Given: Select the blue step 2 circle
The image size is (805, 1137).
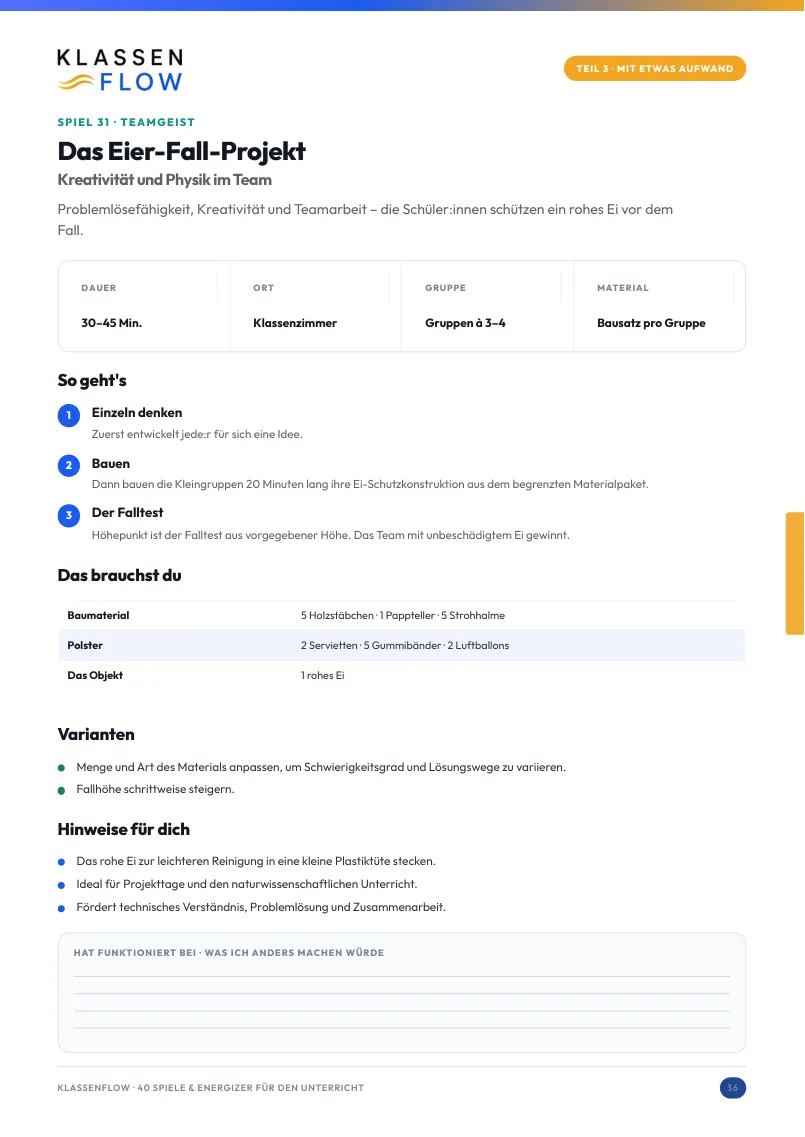Looking at the screenshot, I should [x=69, y=466].
